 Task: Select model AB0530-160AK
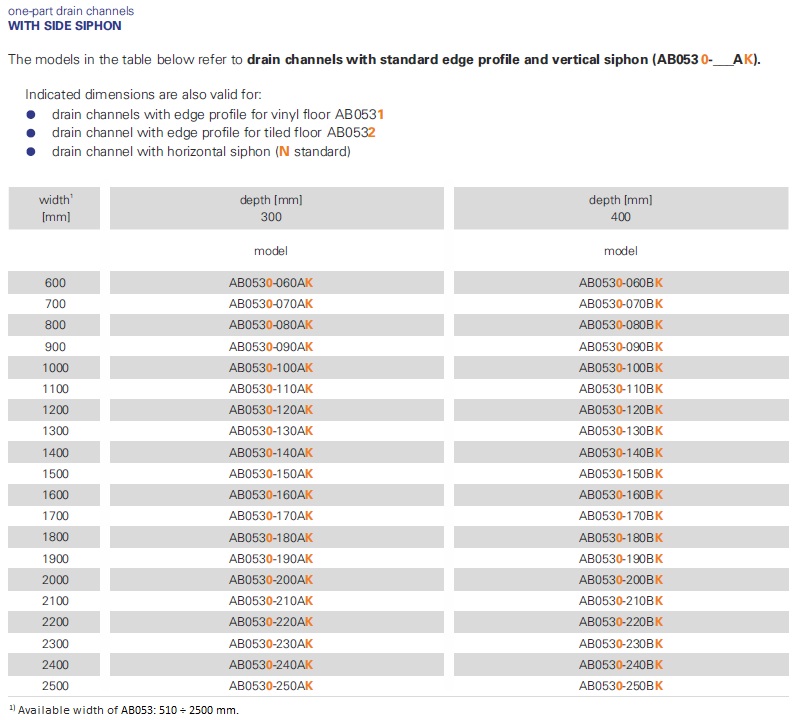point(271,494)
